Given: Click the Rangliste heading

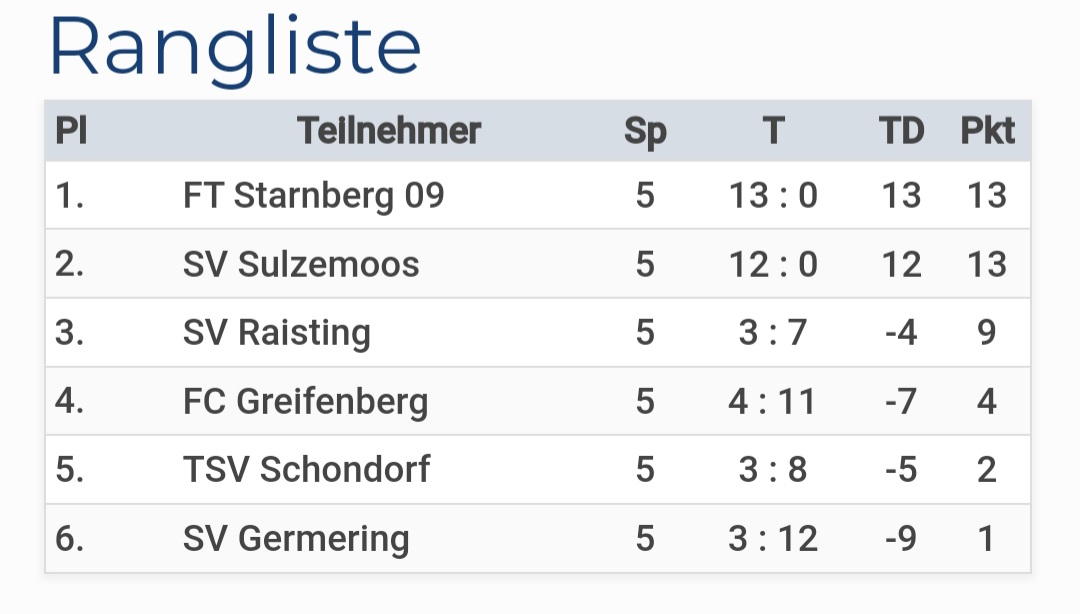Looking at the screenshot, I should pyautogui.click(x=235, y=48).
